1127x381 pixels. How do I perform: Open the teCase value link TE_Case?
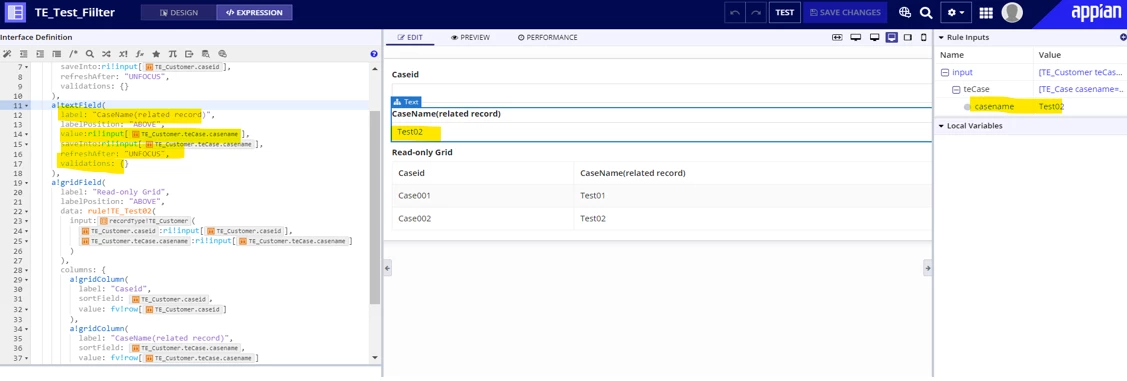[1082, 89]
